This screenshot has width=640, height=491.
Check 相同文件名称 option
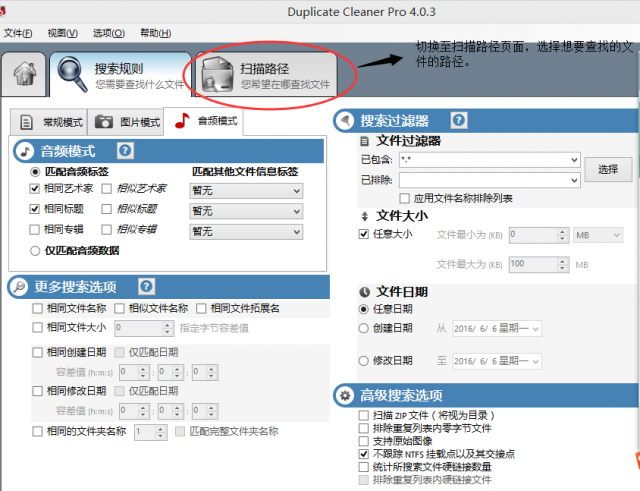(37, 309)
